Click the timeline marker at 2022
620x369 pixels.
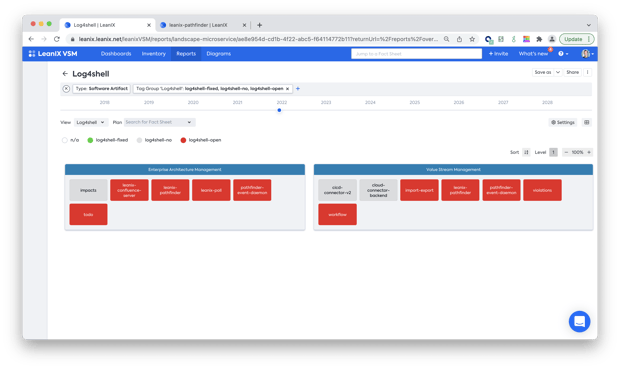[x=279, y=110]
